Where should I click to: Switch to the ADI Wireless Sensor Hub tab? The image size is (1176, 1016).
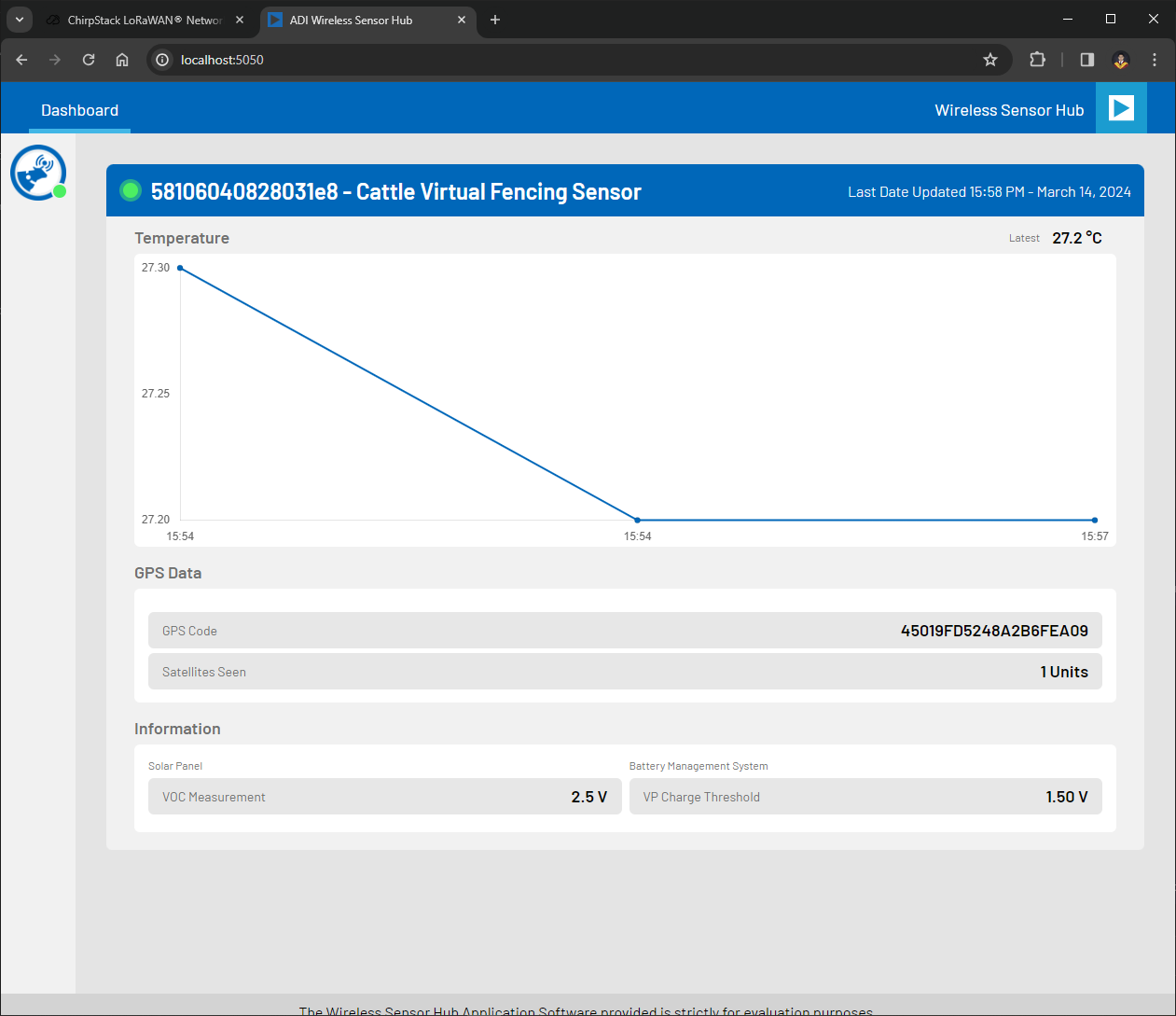pyautogui.click(x=354, y=19)
